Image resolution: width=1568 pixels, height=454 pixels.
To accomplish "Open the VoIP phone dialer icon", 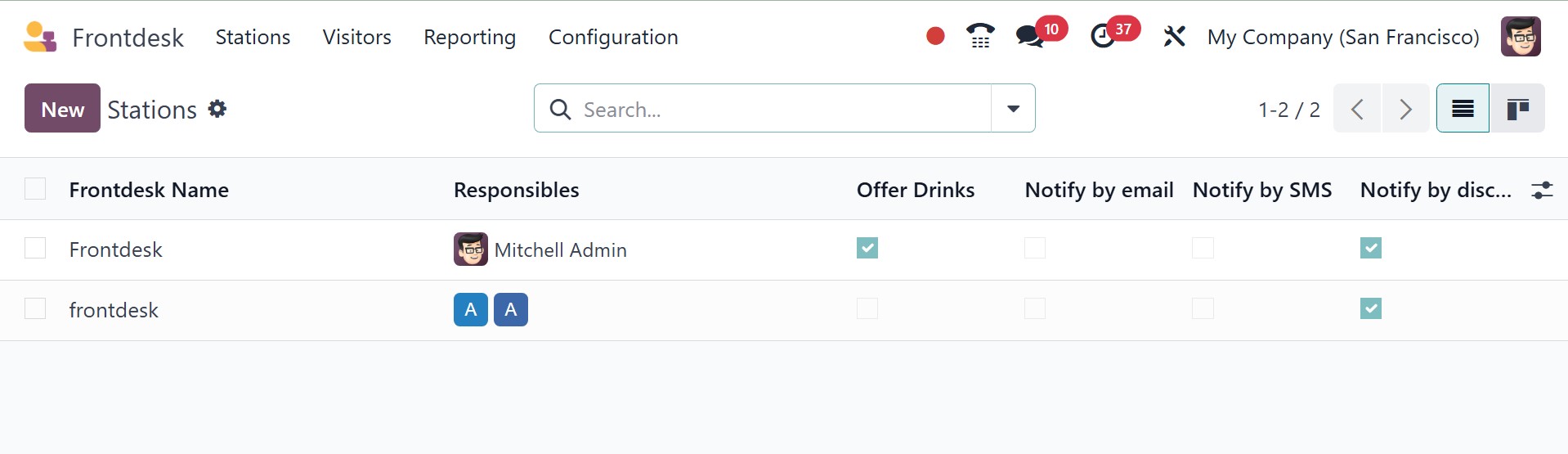I will click(x=980, y=36).
